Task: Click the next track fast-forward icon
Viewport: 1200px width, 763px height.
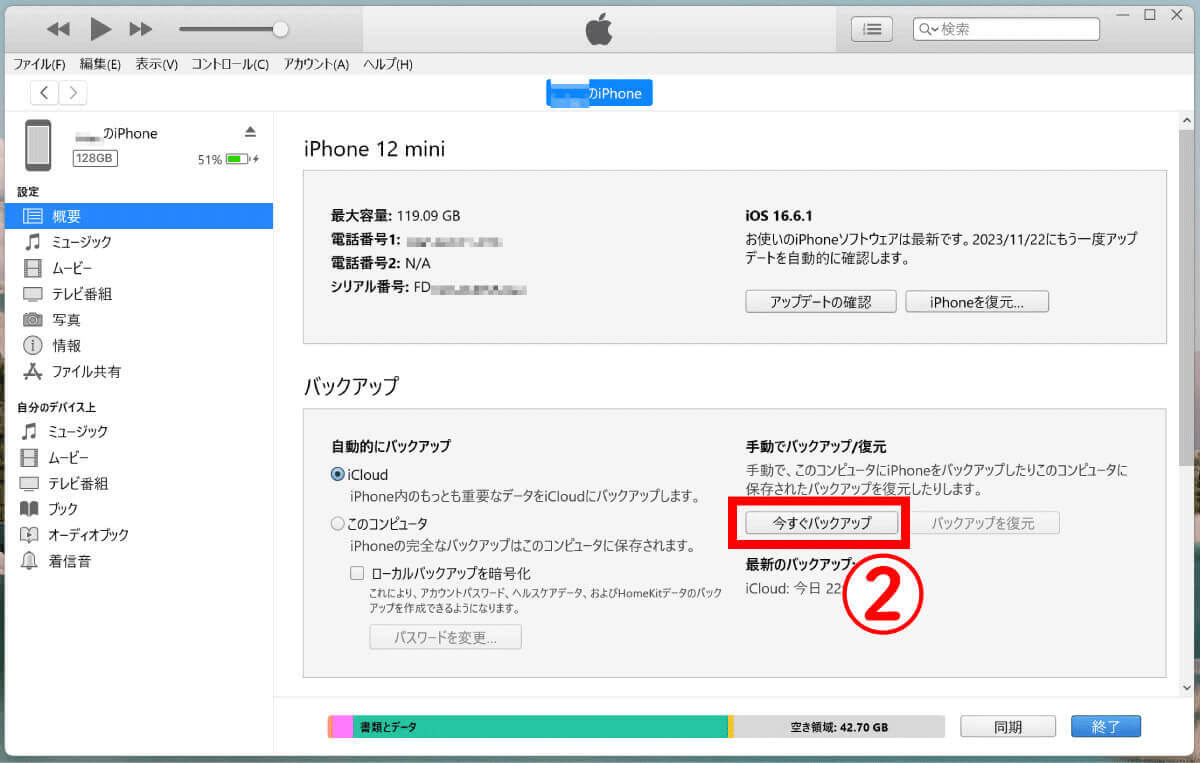Action: [141, 29]
